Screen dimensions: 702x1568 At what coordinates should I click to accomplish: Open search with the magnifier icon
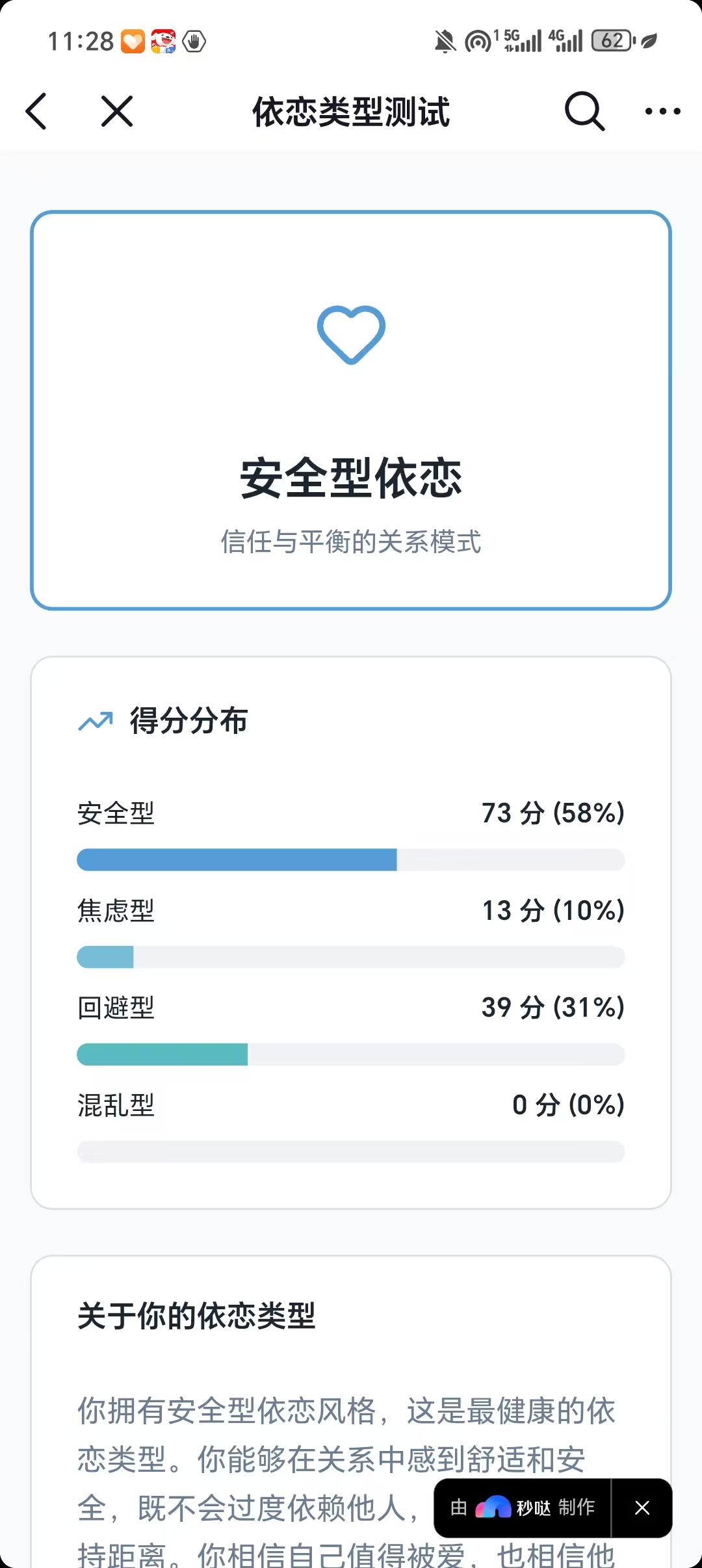[x=584, y=111]
